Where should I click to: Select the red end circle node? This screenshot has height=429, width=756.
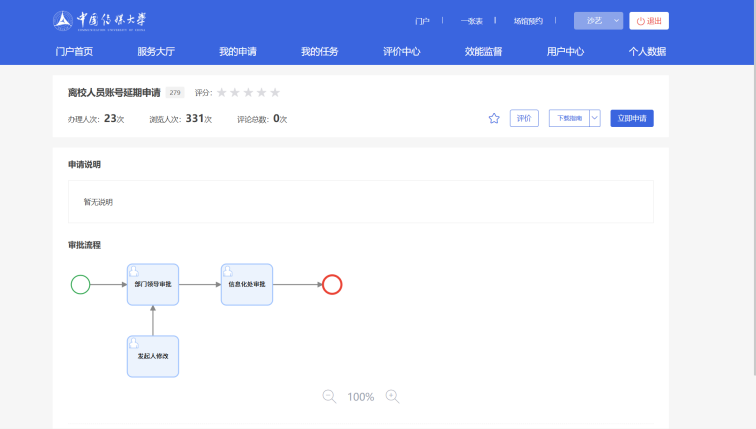(x=332, y=284)
